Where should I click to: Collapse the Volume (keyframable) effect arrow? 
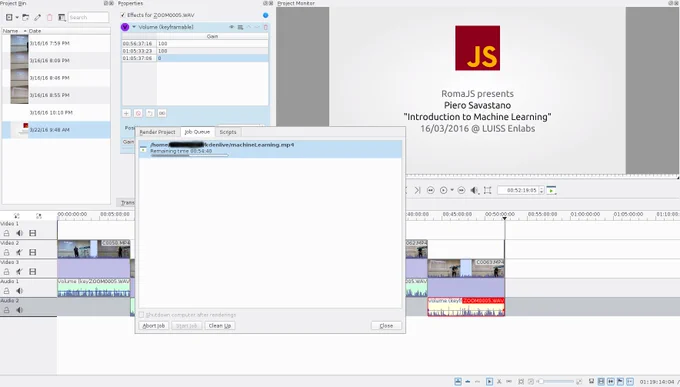pos(134,27)
